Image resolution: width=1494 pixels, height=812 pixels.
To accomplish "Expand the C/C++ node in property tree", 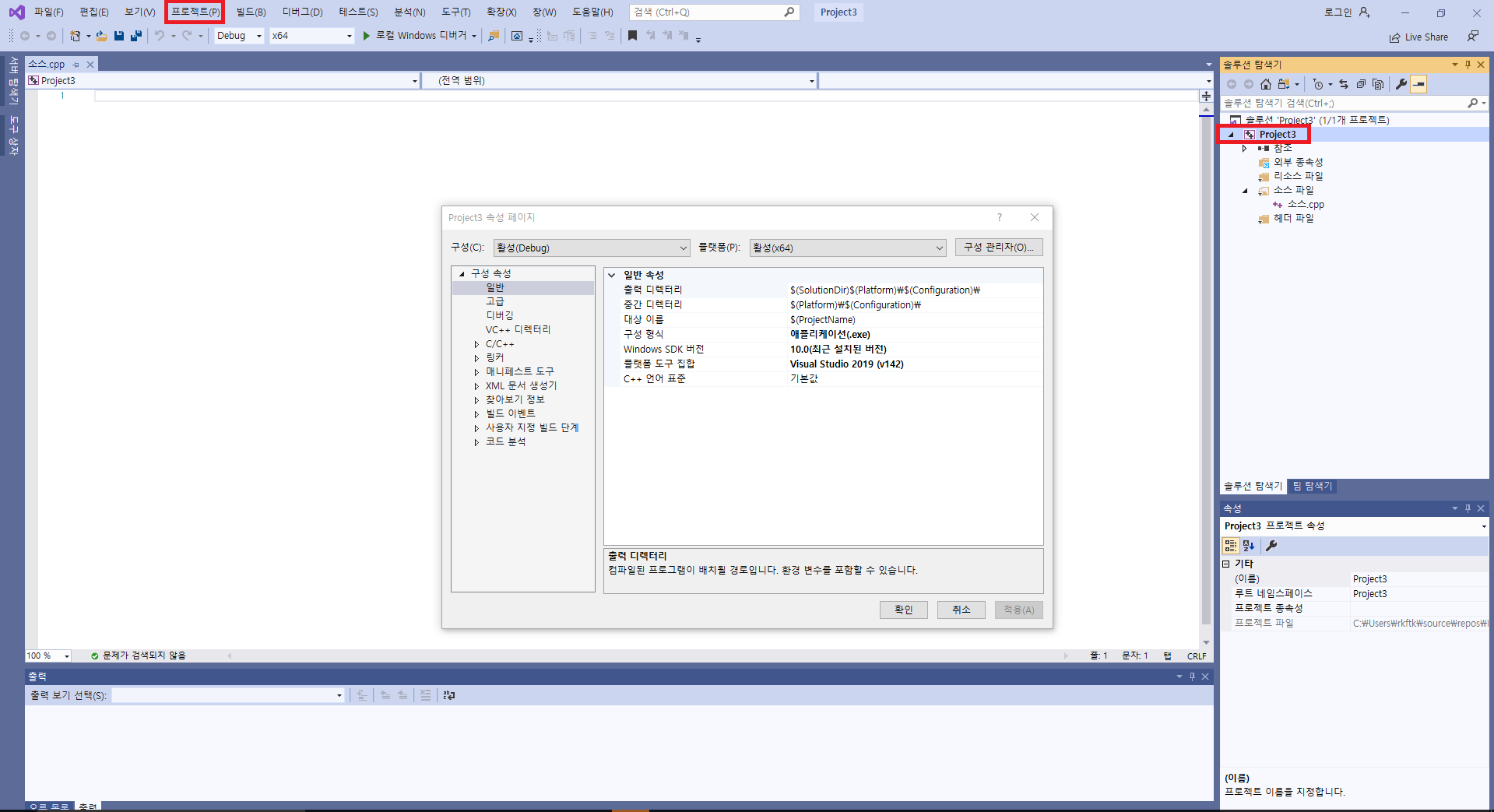I will click(x=476, y=344).
